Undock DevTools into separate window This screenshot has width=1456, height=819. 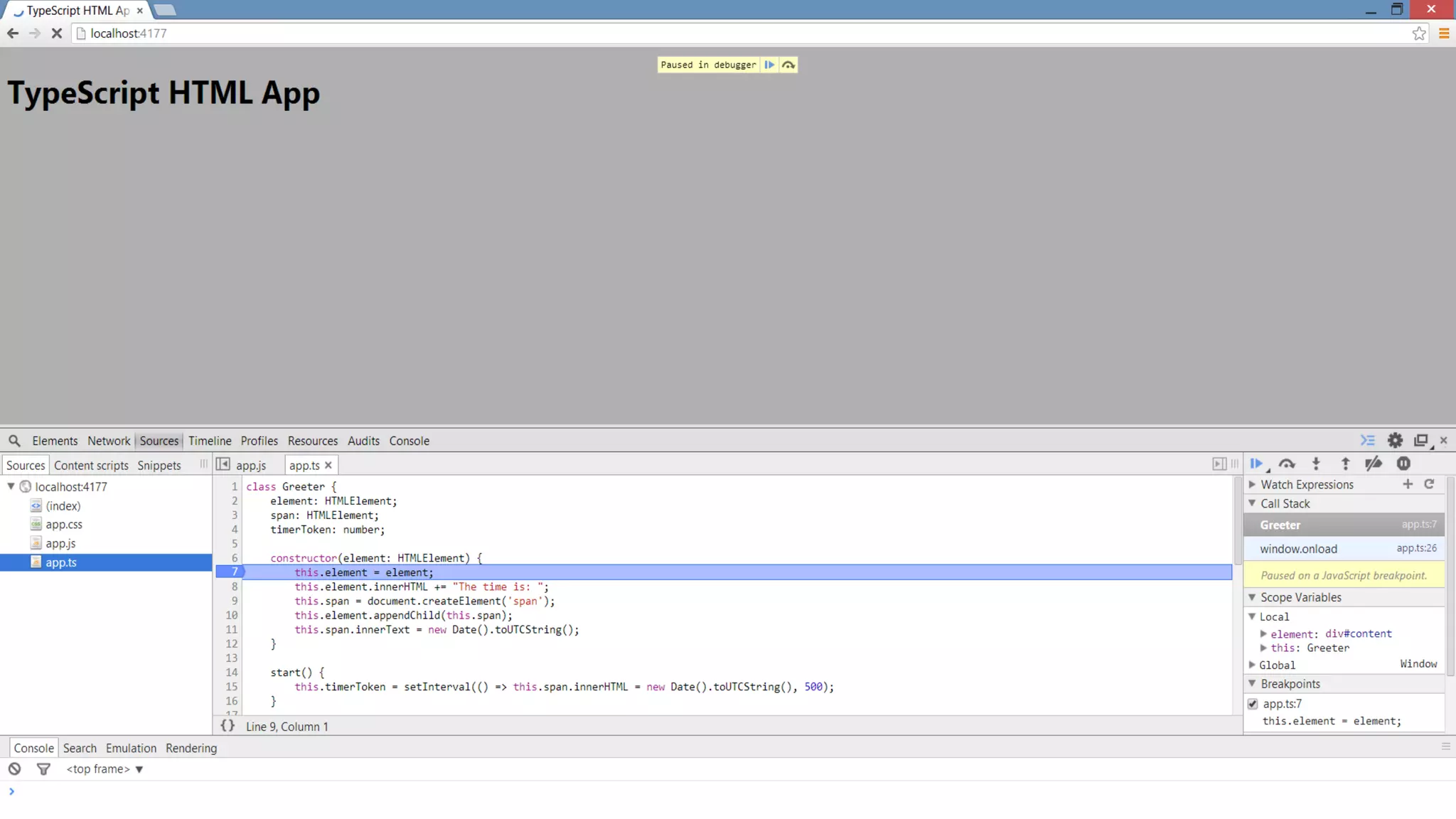pos(1421,441)
